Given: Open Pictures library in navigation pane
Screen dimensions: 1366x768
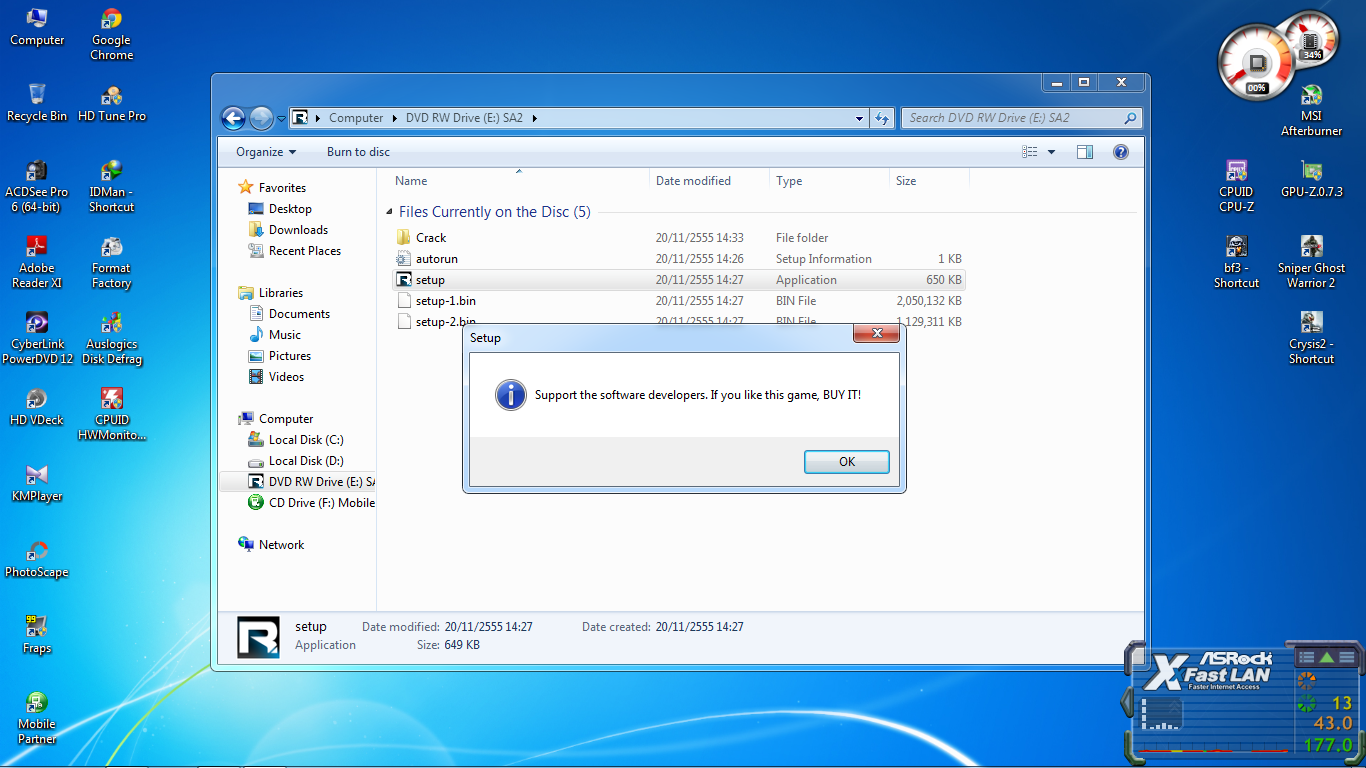Looking at the screenshot, I should 279,356.
